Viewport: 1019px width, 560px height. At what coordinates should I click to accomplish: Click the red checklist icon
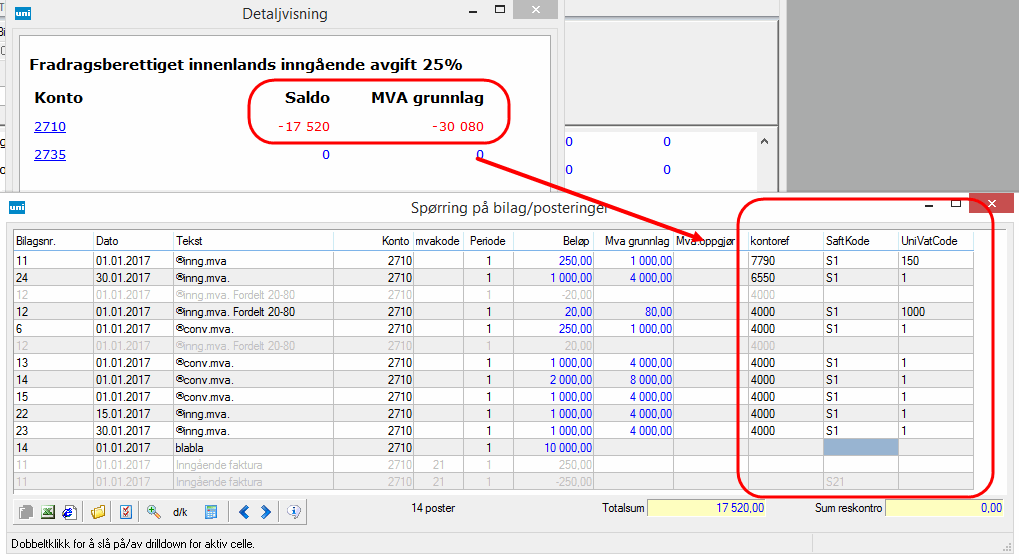[126, 512]
